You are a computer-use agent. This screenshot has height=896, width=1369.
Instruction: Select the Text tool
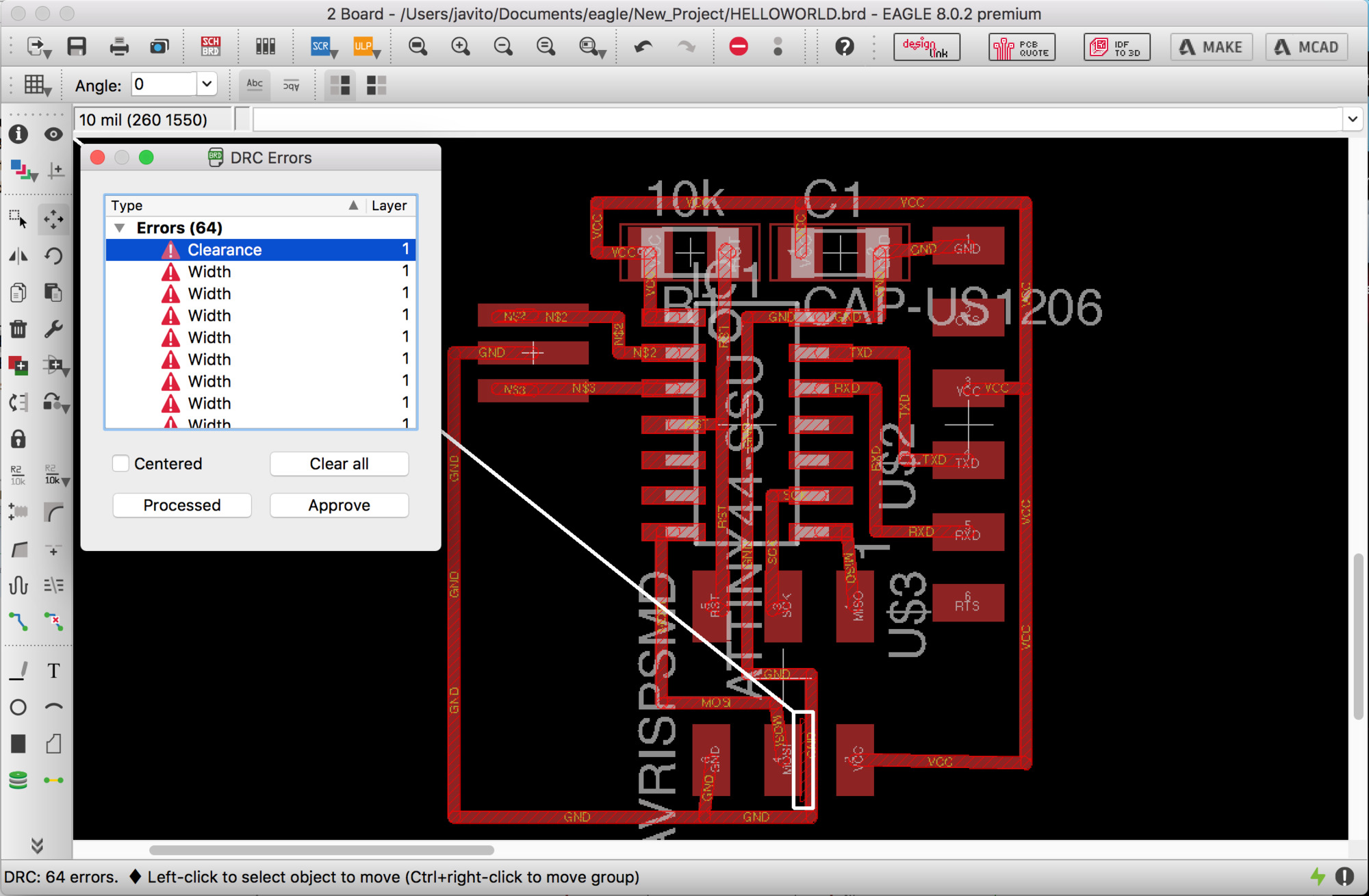[53, 671]
